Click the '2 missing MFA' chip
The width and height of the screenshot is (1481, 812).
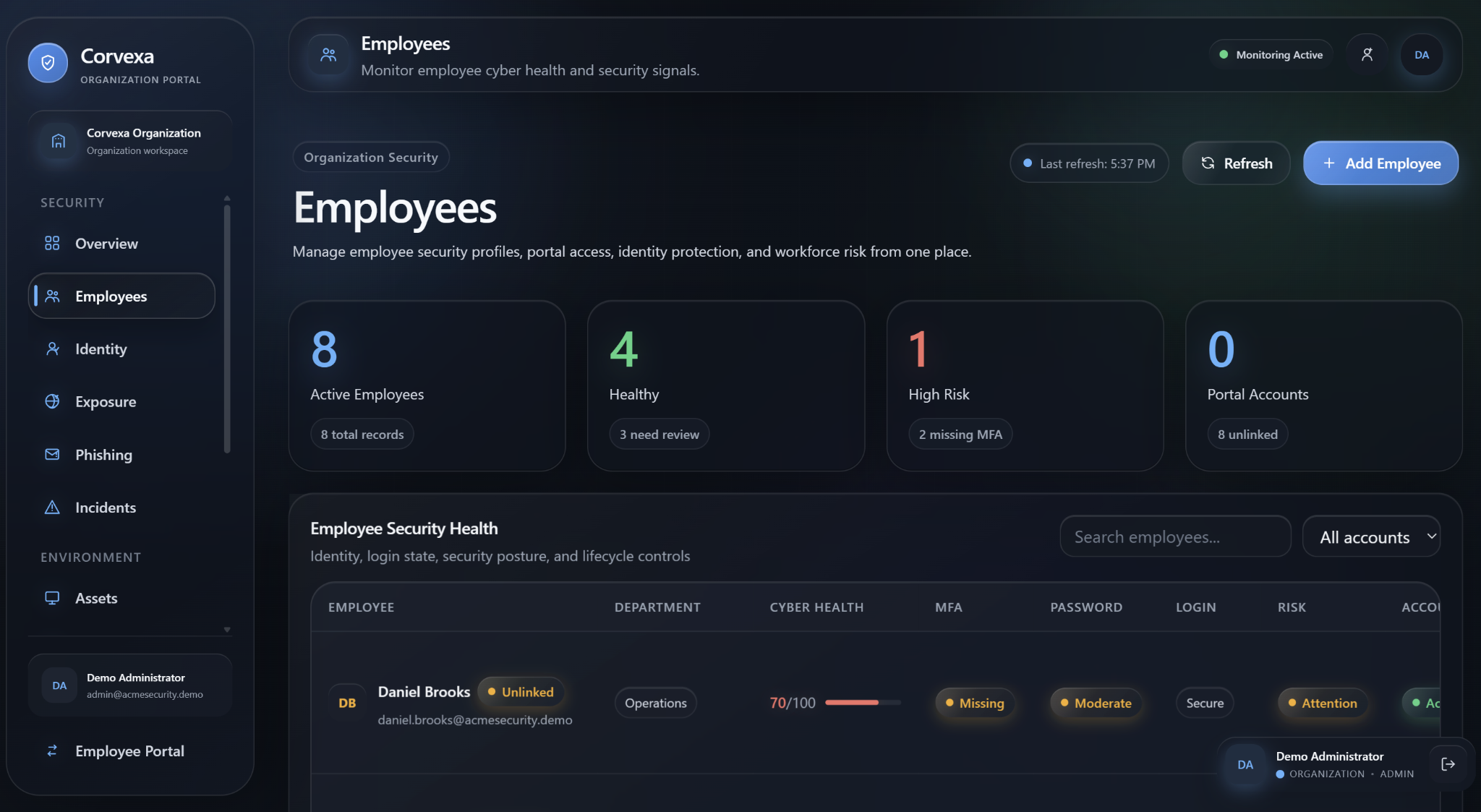click(960, 435)
